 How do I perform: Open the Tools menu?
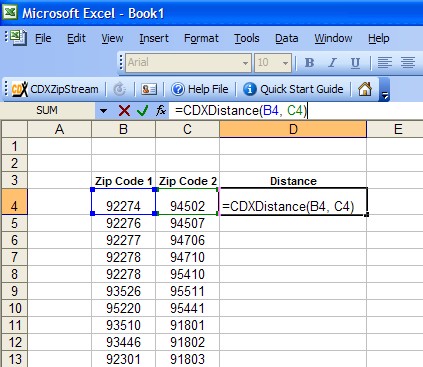(246, 38)
